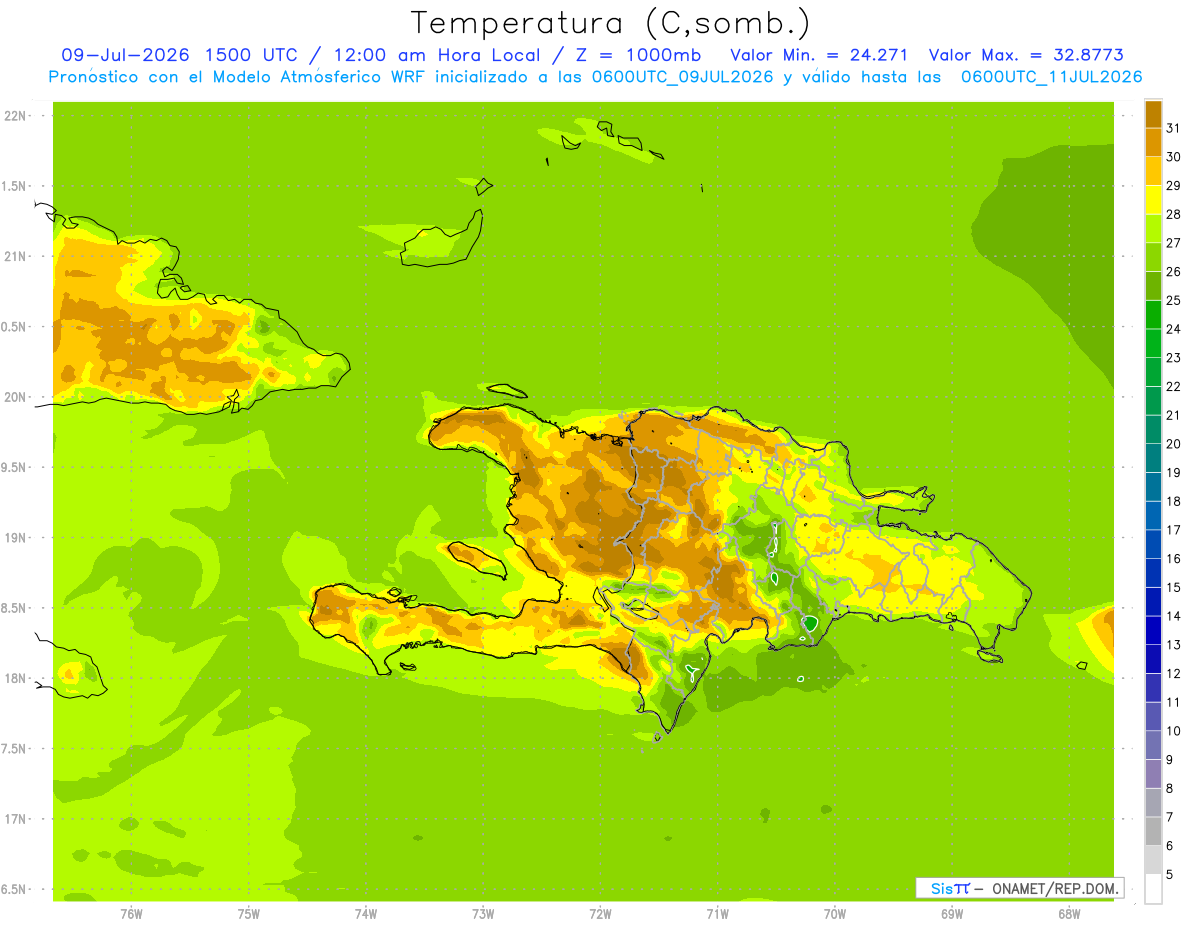Click the "17N" latitude axis label
1200x927 pixels.
[x=16, y=819]
